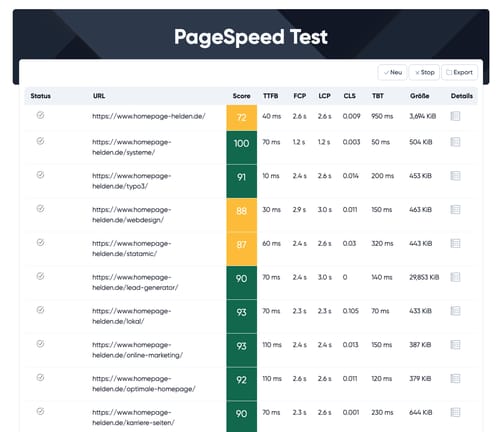Click status check icon of online-marketing/ row
The image size is (500, 432).
(x=40, y=344)
